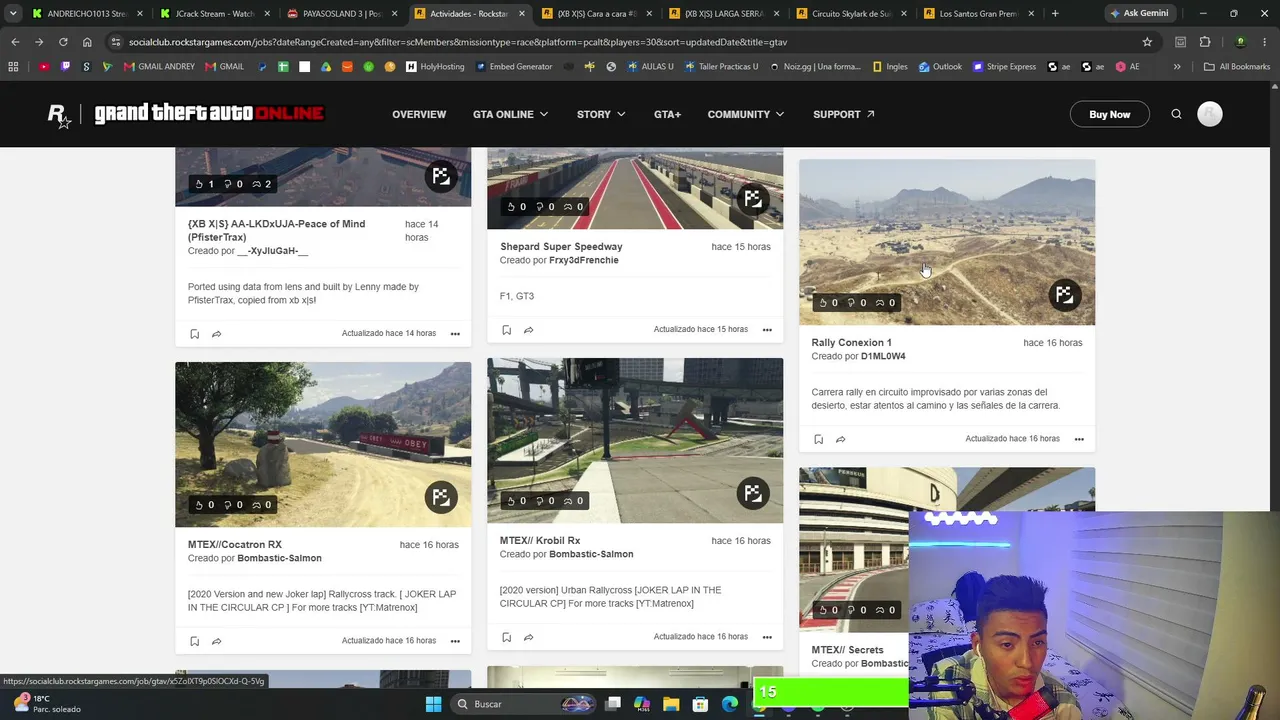Open the Rally Conexion 1 job title
The height and width of the screenshot is (720, 1280).
click(851, 342)
